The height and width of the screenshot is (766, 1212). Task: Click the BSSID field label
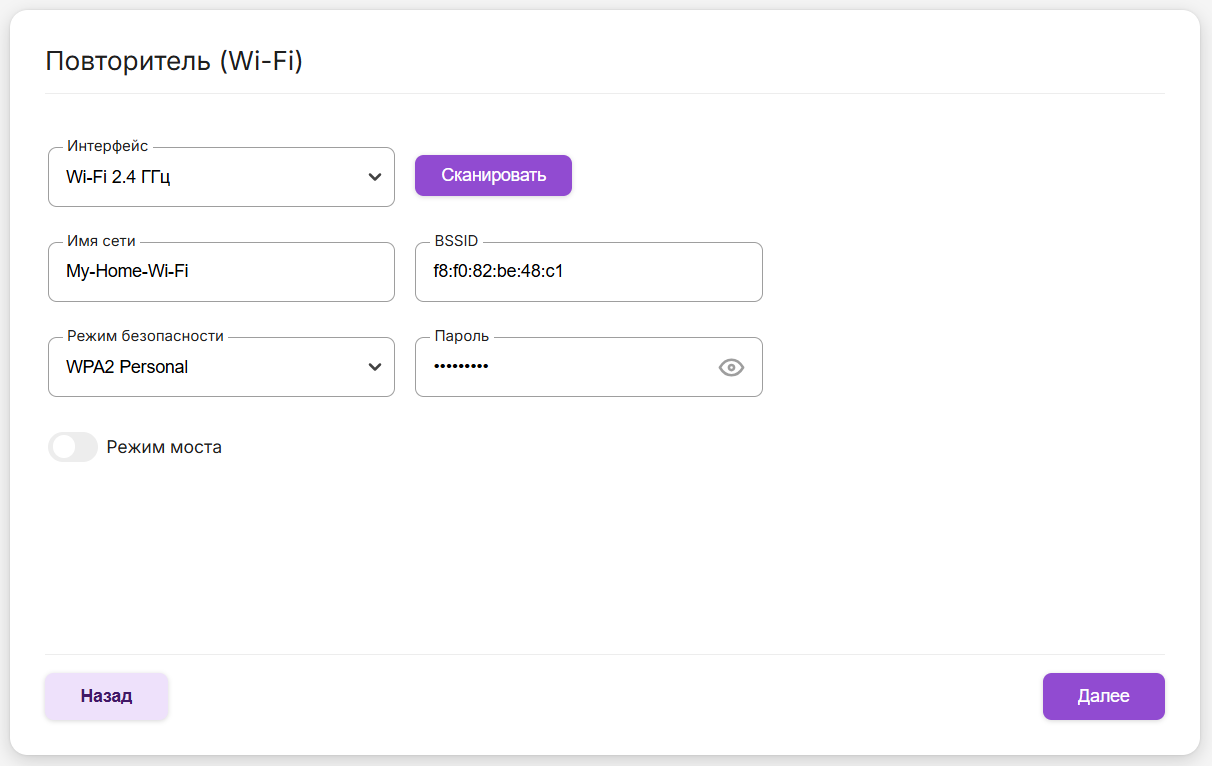tap(456, 241)
